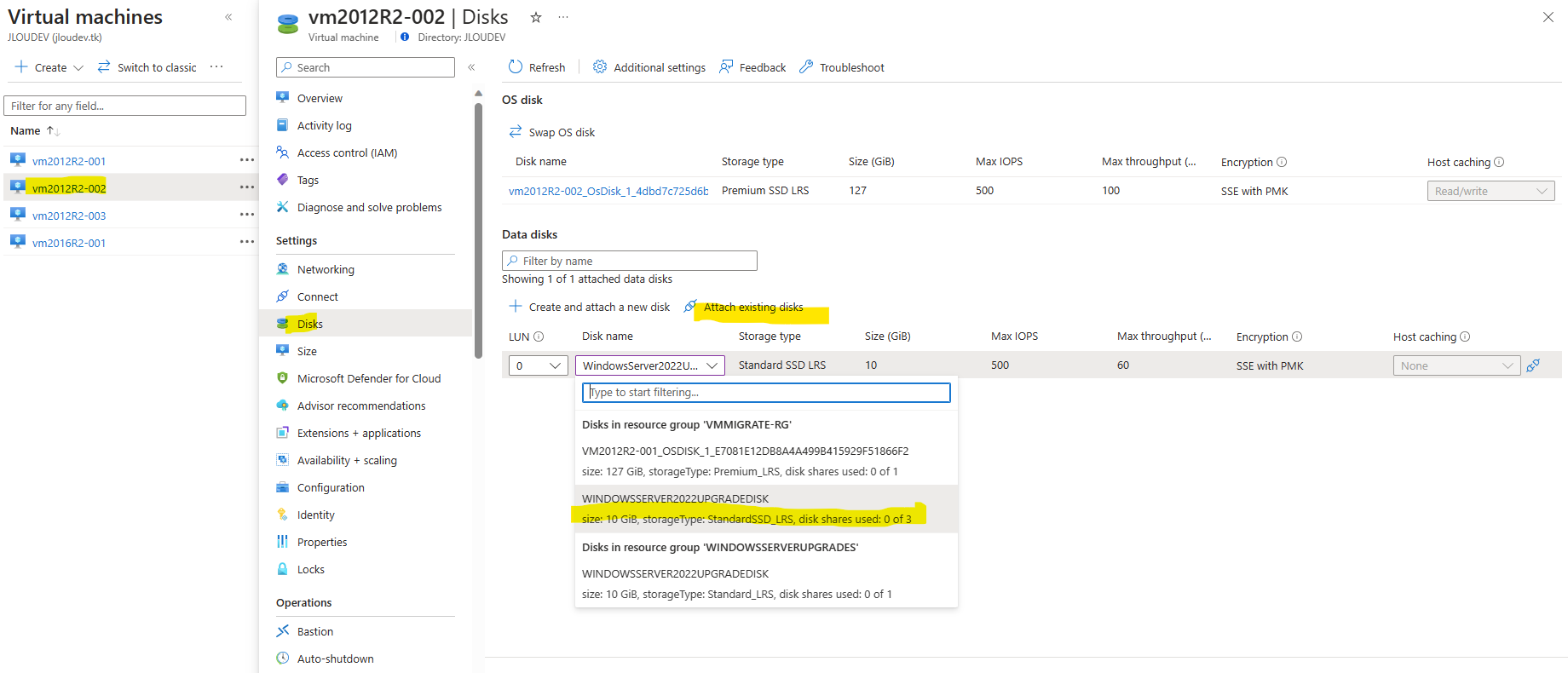The height and width of the screenshot is (673, 1568).
Task: Click the data disks Encryption info icon
Action: (1297, 336)
